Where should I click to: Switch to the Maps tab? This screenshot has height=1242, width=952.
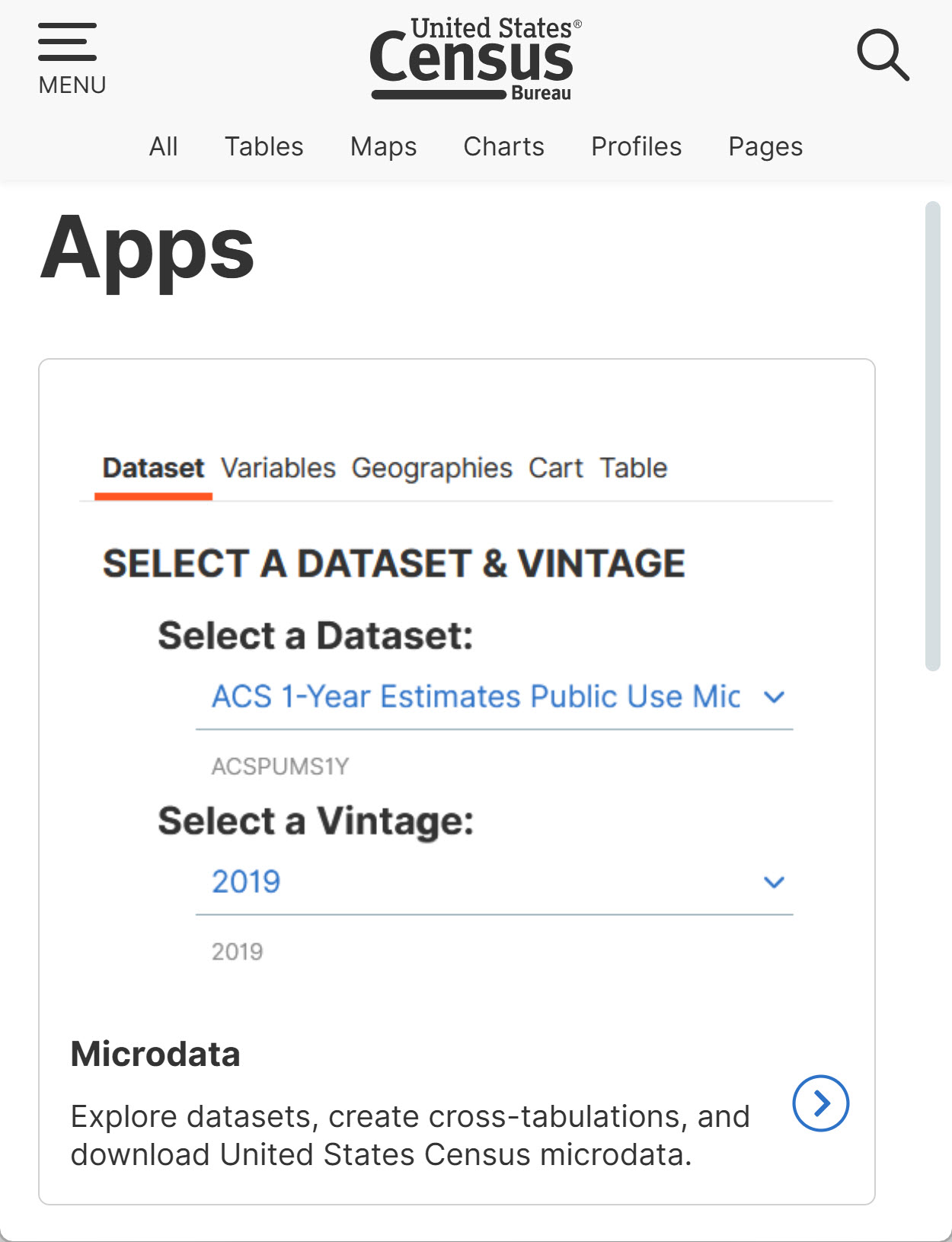[x=383, y=146]
